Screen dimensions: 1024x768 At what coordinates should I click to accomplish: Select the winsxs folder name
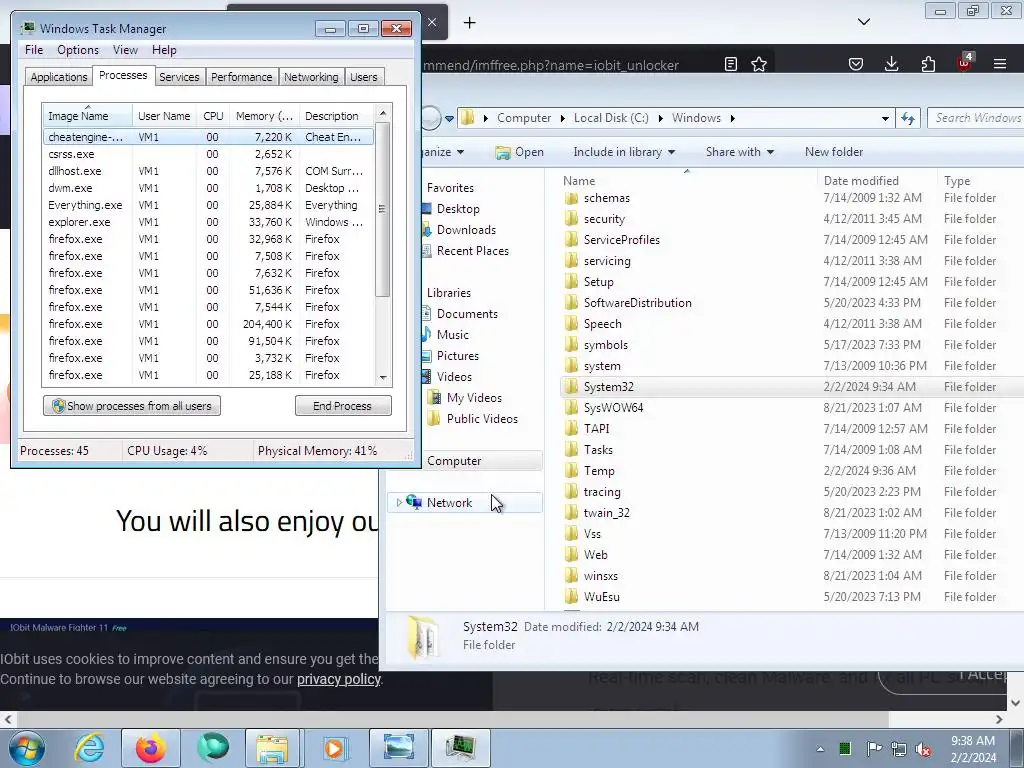point(601,576)
